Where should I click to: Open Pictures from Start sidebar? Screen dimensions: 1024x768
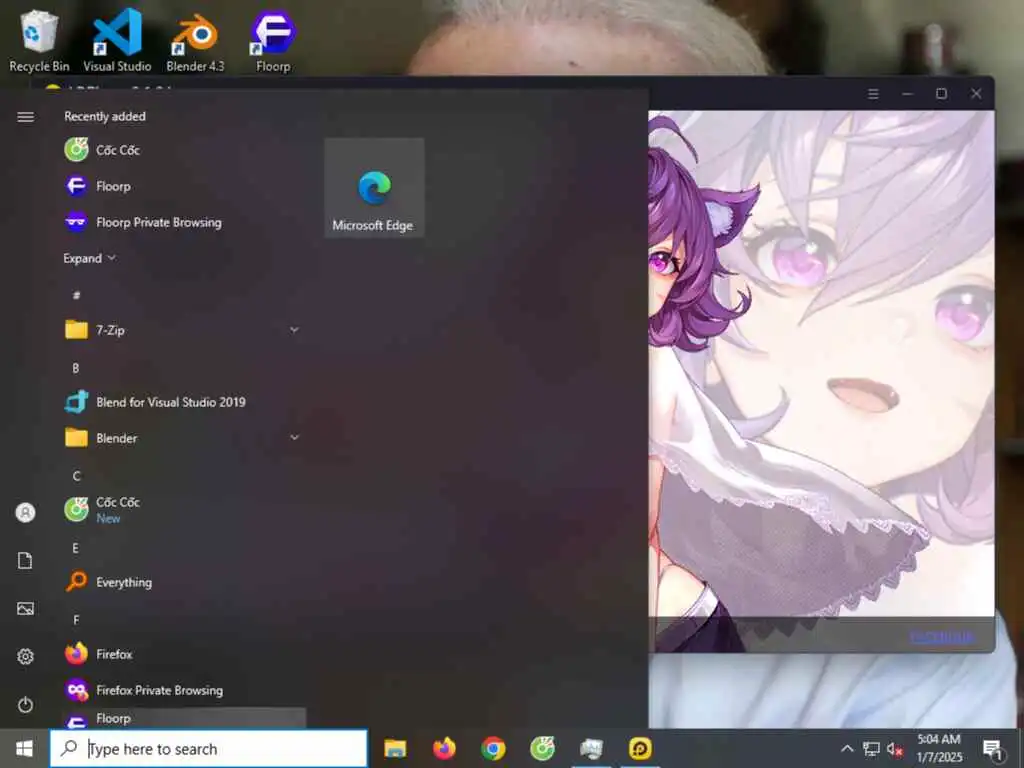(25, 609)
